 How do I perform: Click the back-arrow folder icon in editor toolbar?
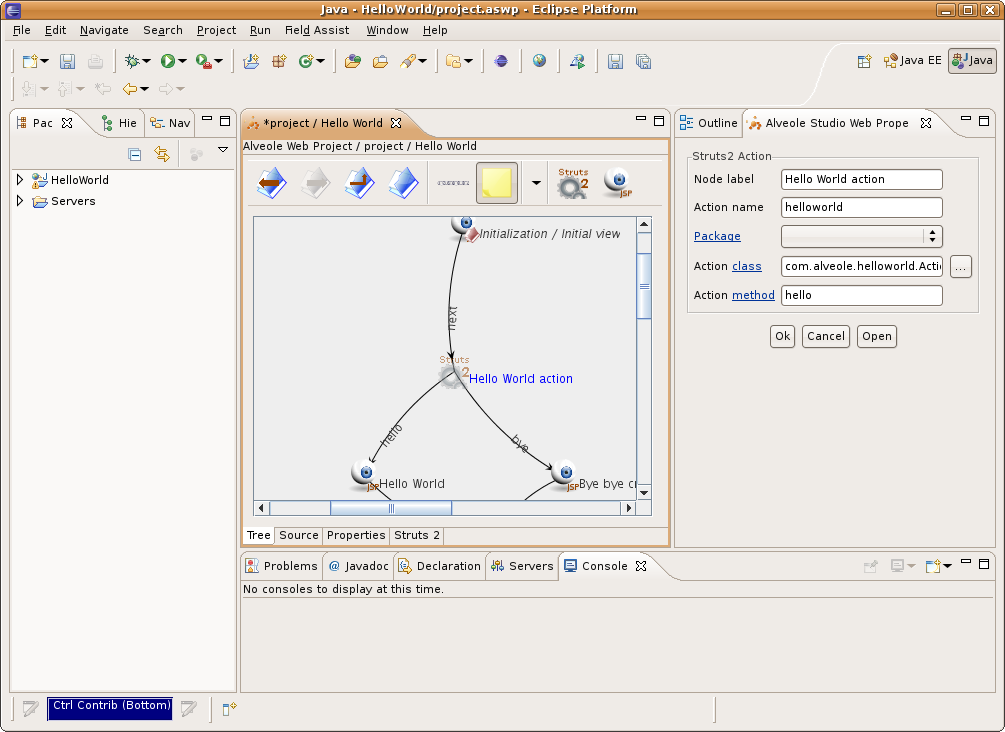[272, 183]
